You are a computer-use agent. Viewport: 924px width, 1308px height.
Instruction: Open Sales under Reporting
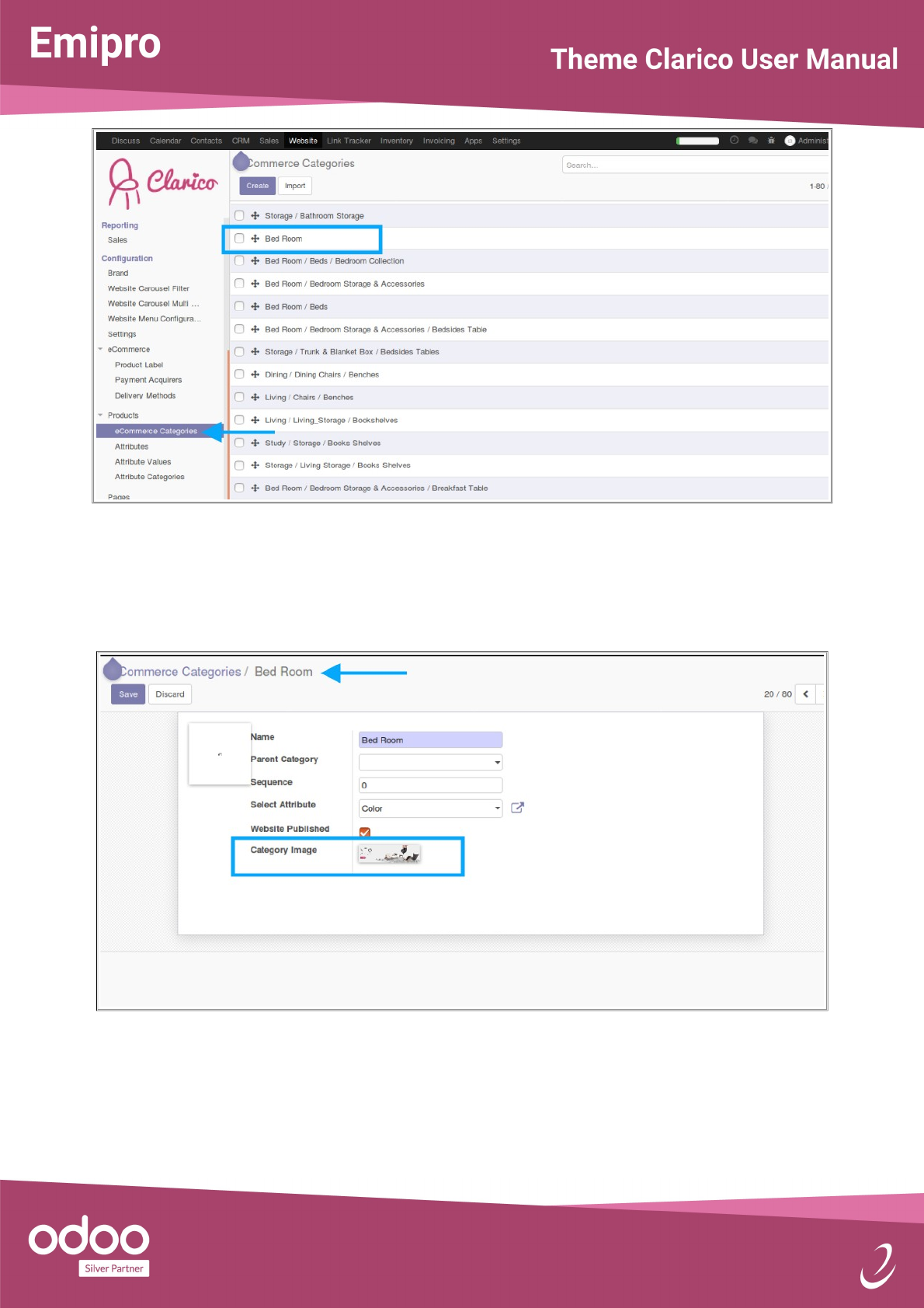pyautogui.click(x=117, y=240)
